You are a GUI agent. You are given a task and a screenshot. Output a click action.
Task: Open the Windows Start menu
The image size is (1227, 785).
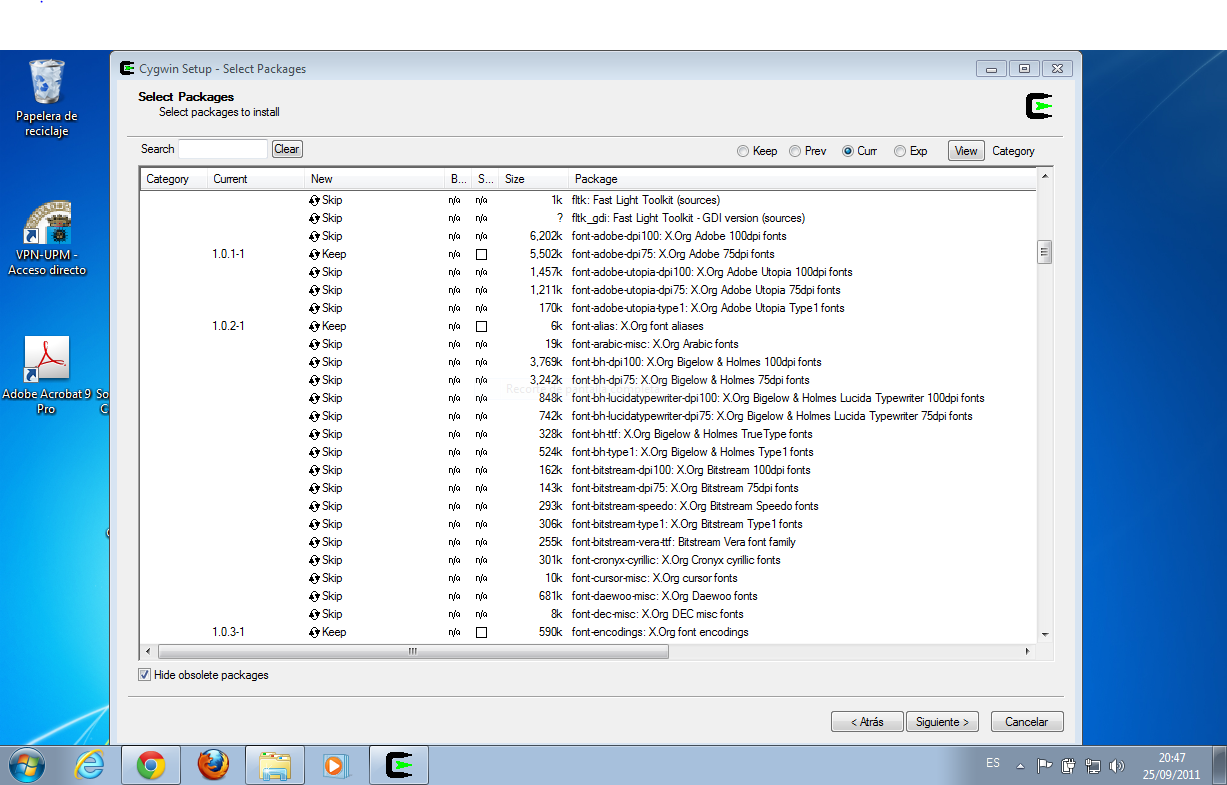coord(27,765)
